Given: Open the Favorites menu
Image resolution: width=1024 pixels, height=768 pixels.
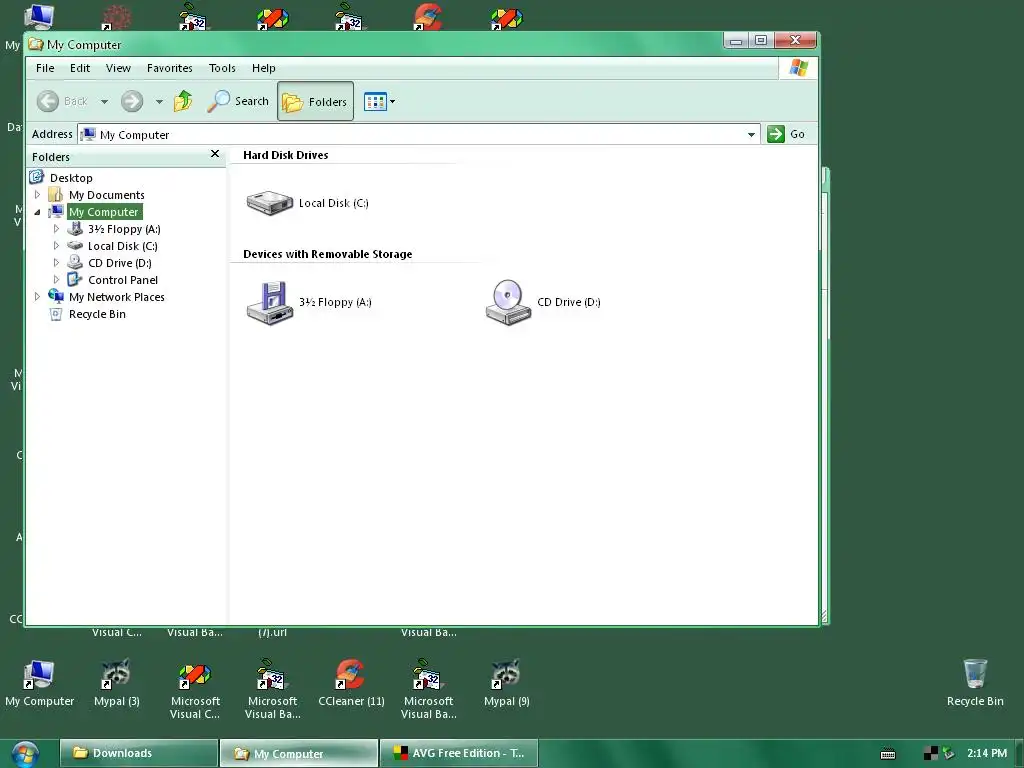Looking at the screenshot, I should (170, 68).
